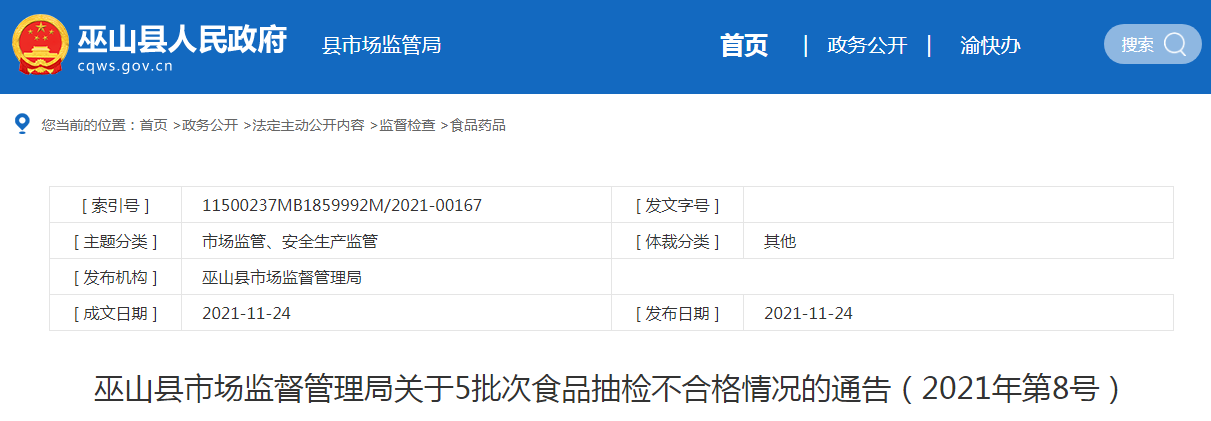Screen dimensions: 1211x421
Task: Click the 您当前的位置 label
Action: (87, 125)
